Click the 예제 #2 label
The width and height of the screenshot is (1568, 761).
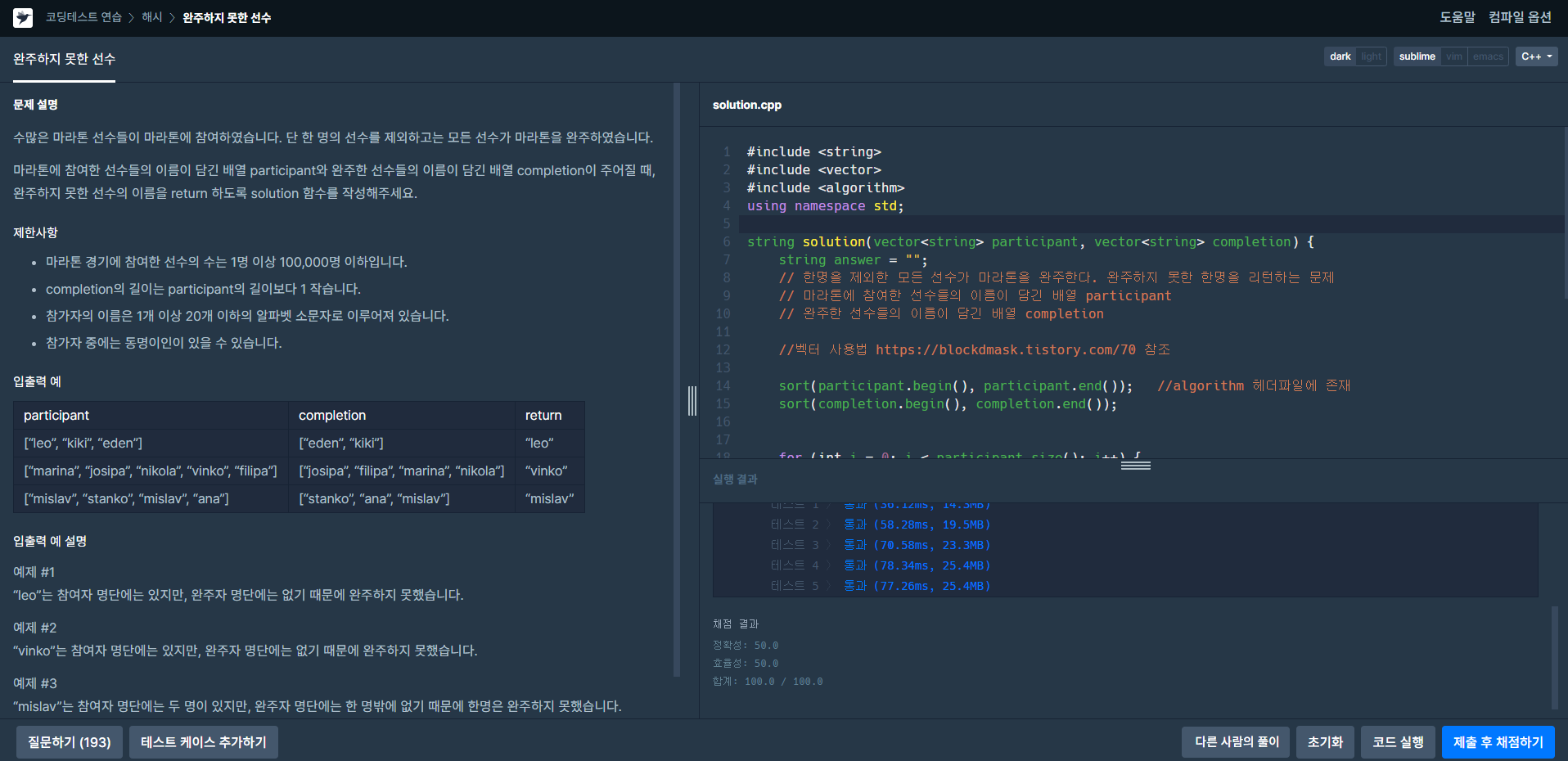point(35,628)
